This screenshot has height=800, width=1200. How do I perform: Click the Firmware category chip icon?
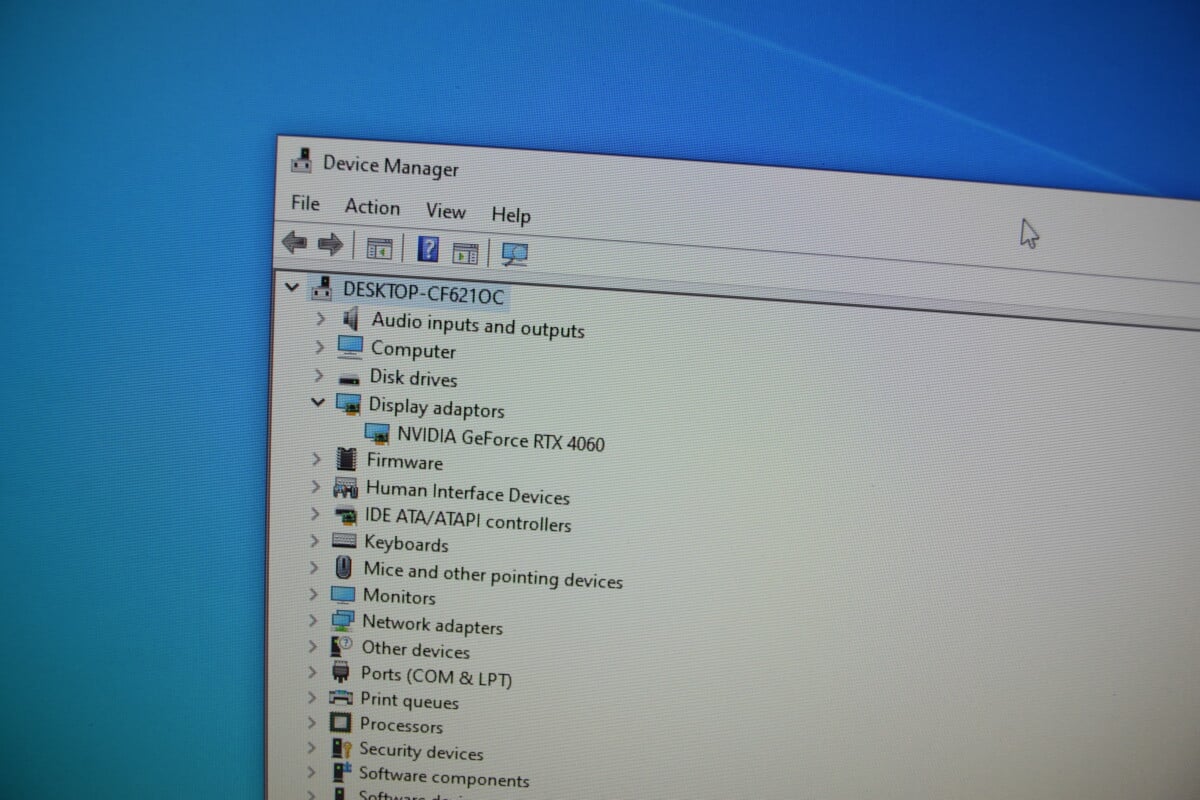(x=347, y=459)
